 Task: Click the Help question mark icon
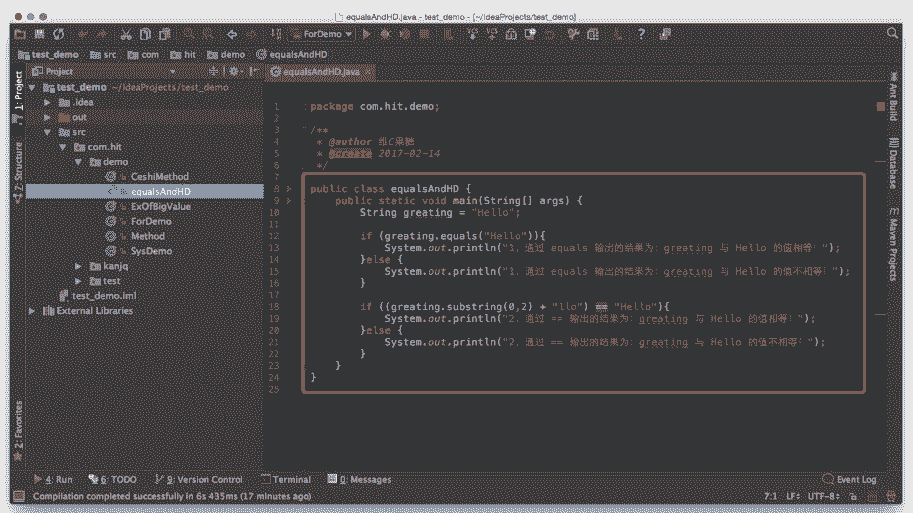coord(640,34)
